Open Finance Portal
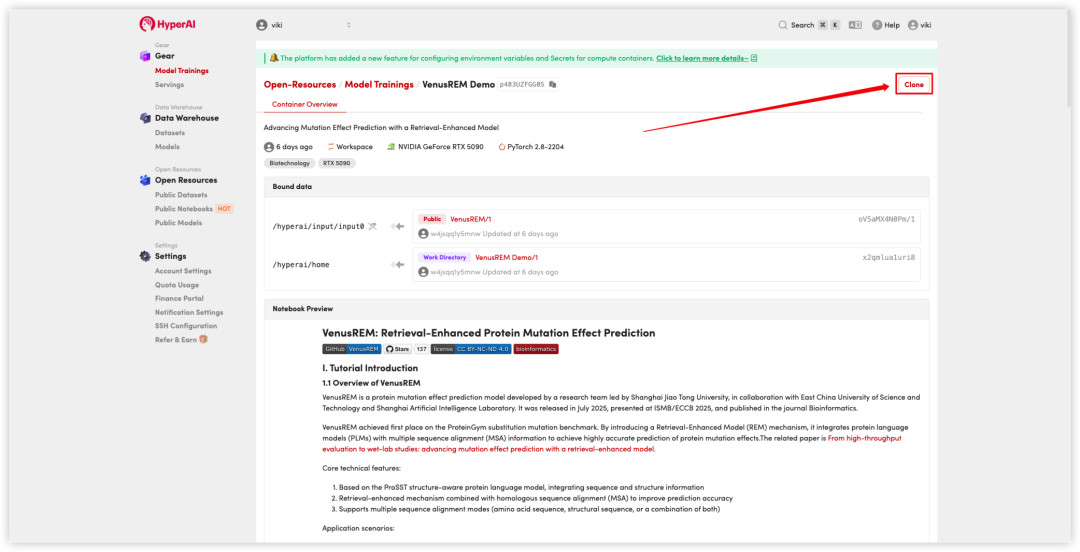This screenshot has height=552, width=1080. click(179, 298)
